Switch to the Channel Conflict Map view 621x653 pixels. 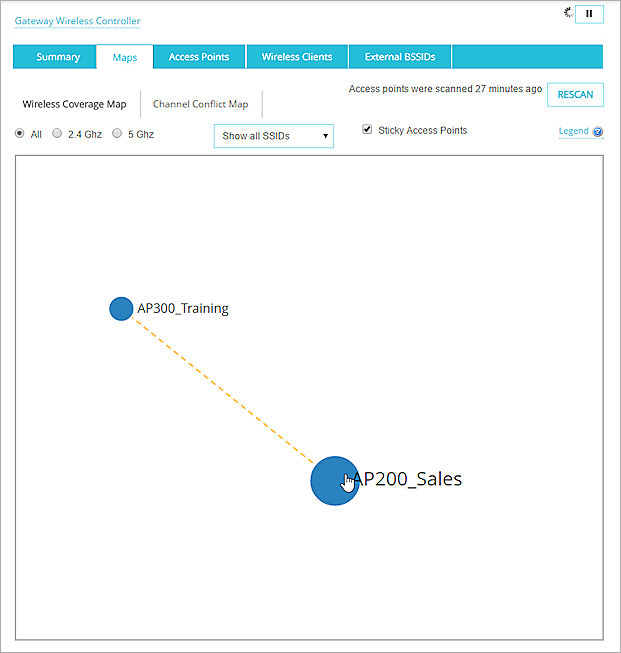200,104
